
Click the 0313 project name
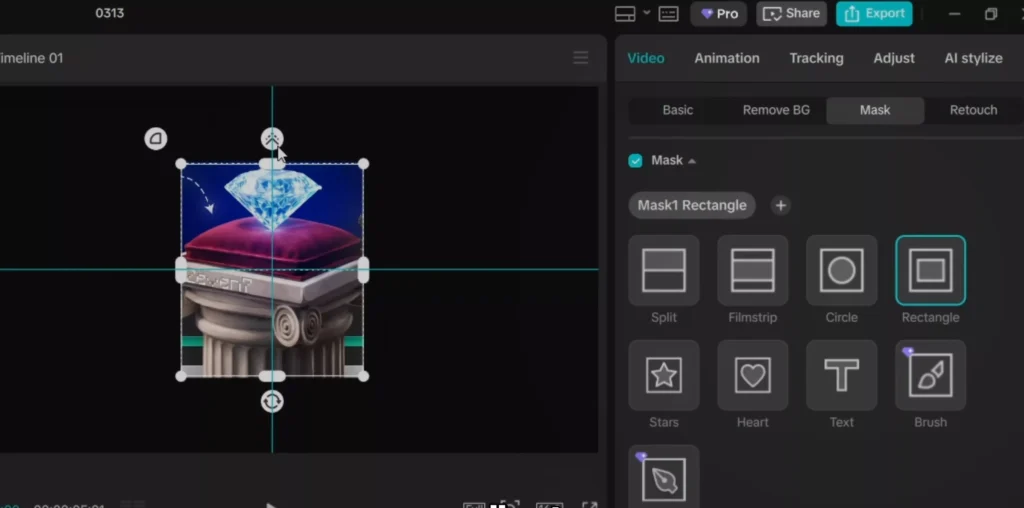pos(110,13)
